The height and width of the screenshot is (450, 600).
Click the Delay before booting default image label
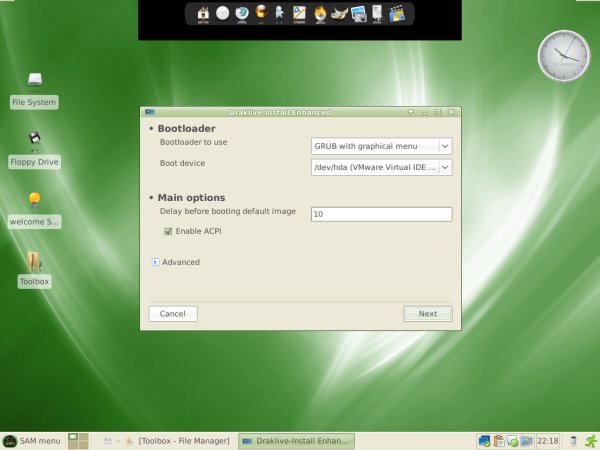pyautogui.click(x=228, y=211)
